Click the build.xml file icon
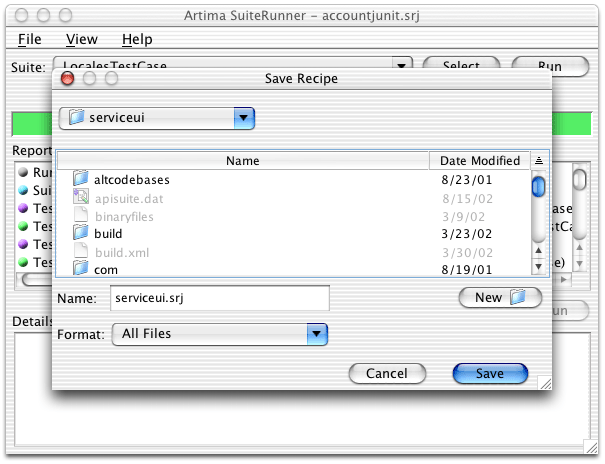Screen dimensions: 605x464 coord(81,251)
